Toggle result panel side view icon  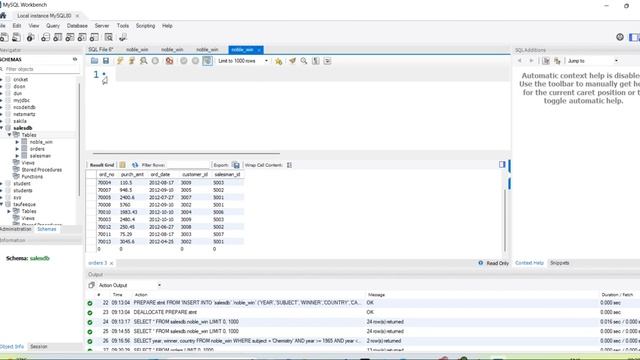pyautogui.click(x=502, y=164)
